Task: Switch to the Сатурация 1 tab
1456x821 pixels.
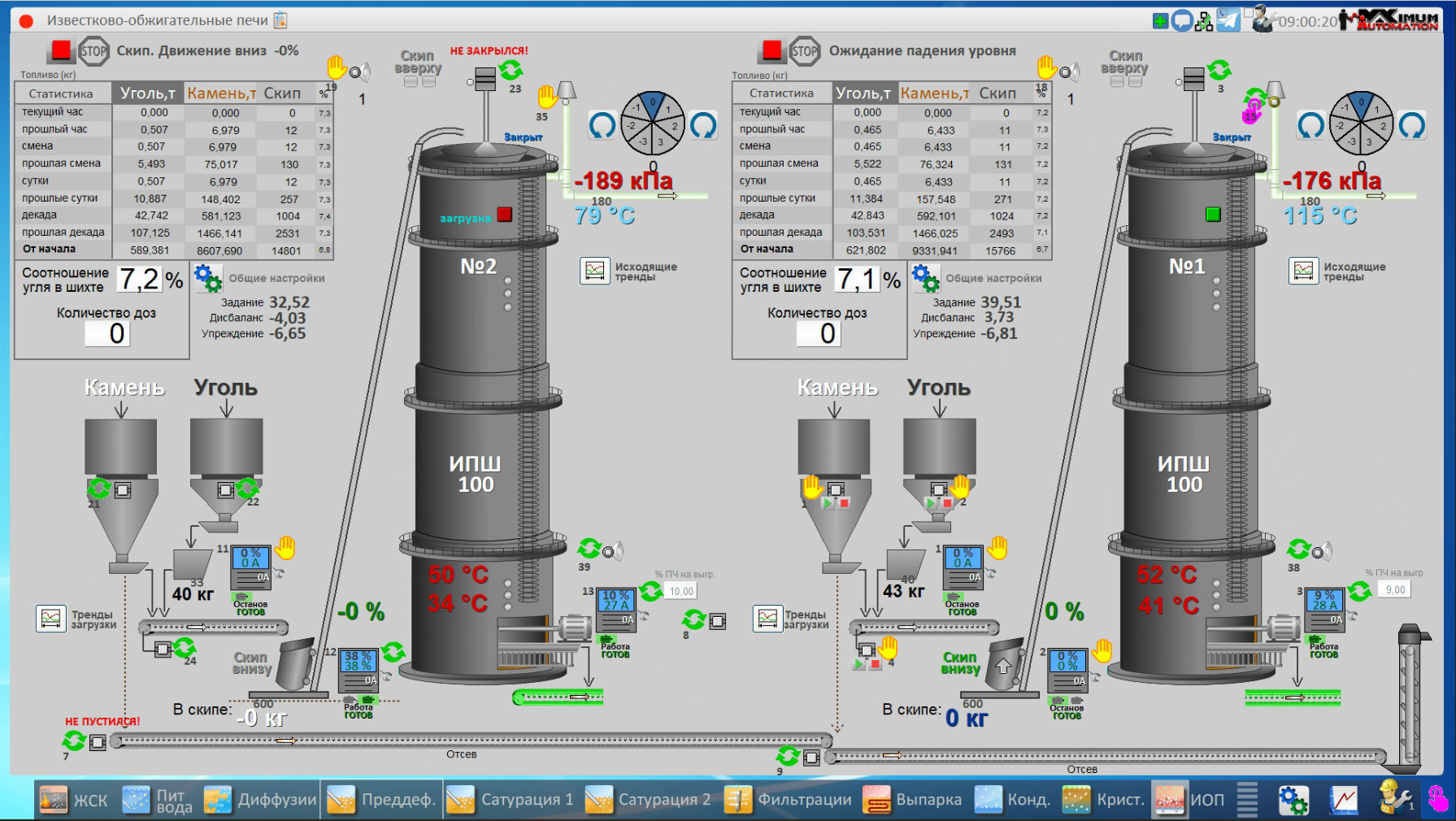Action: (511, 800)
